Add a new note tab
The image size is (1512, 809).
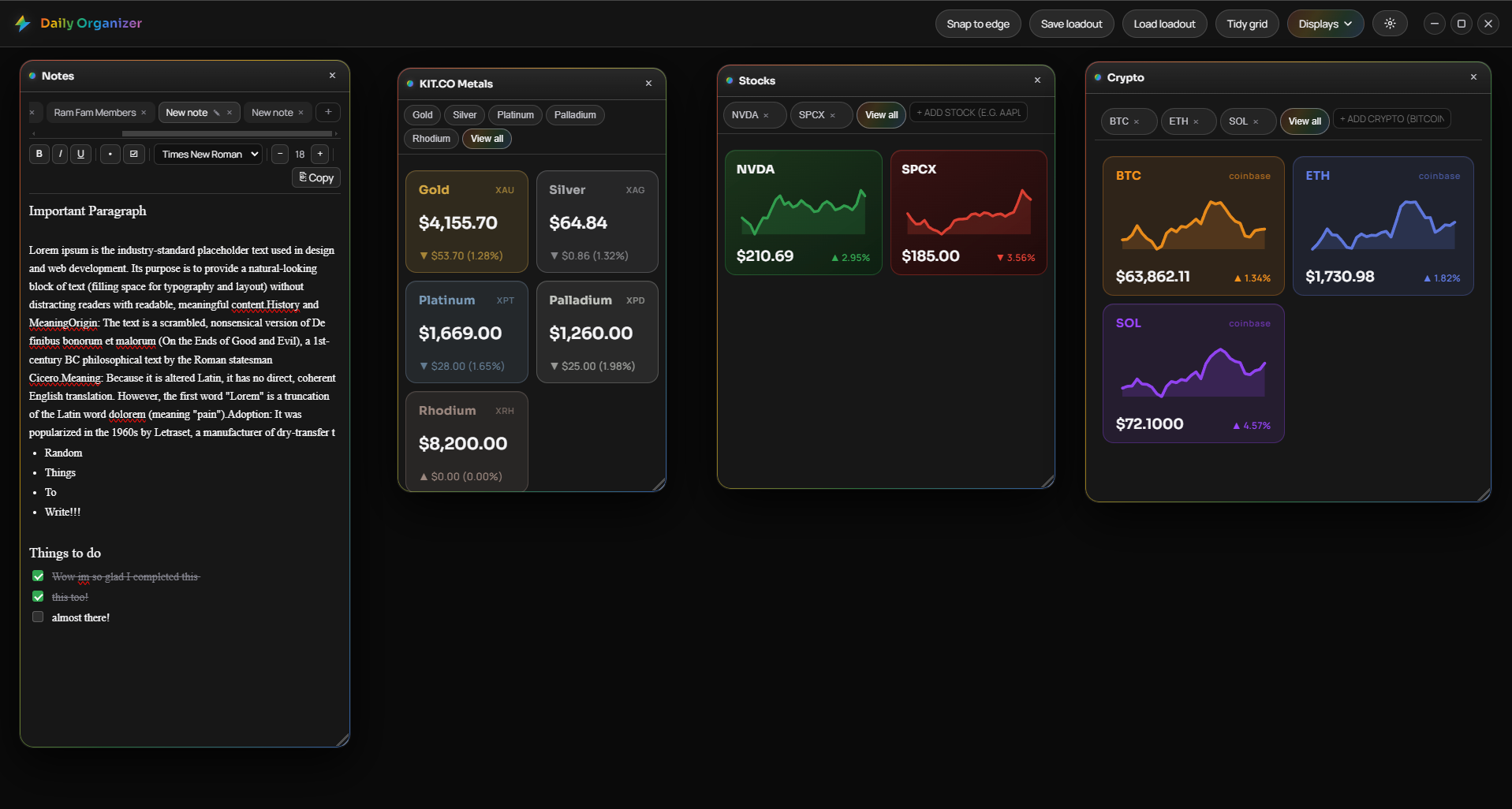tap(328, 112)
